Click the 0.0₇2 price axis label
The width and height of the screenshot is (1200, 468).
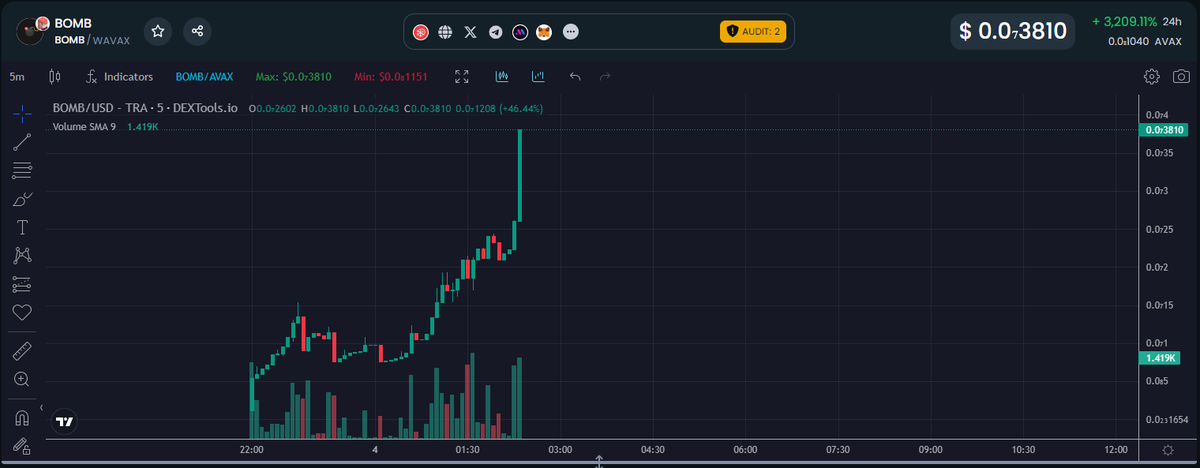coord(1158,267)
